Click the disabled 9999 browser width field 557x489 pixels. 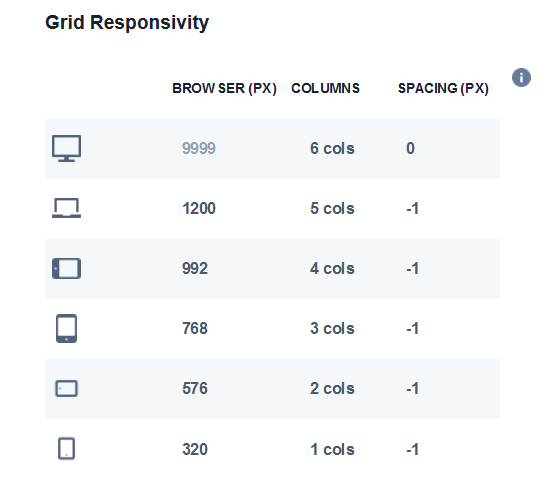[199, 148]
